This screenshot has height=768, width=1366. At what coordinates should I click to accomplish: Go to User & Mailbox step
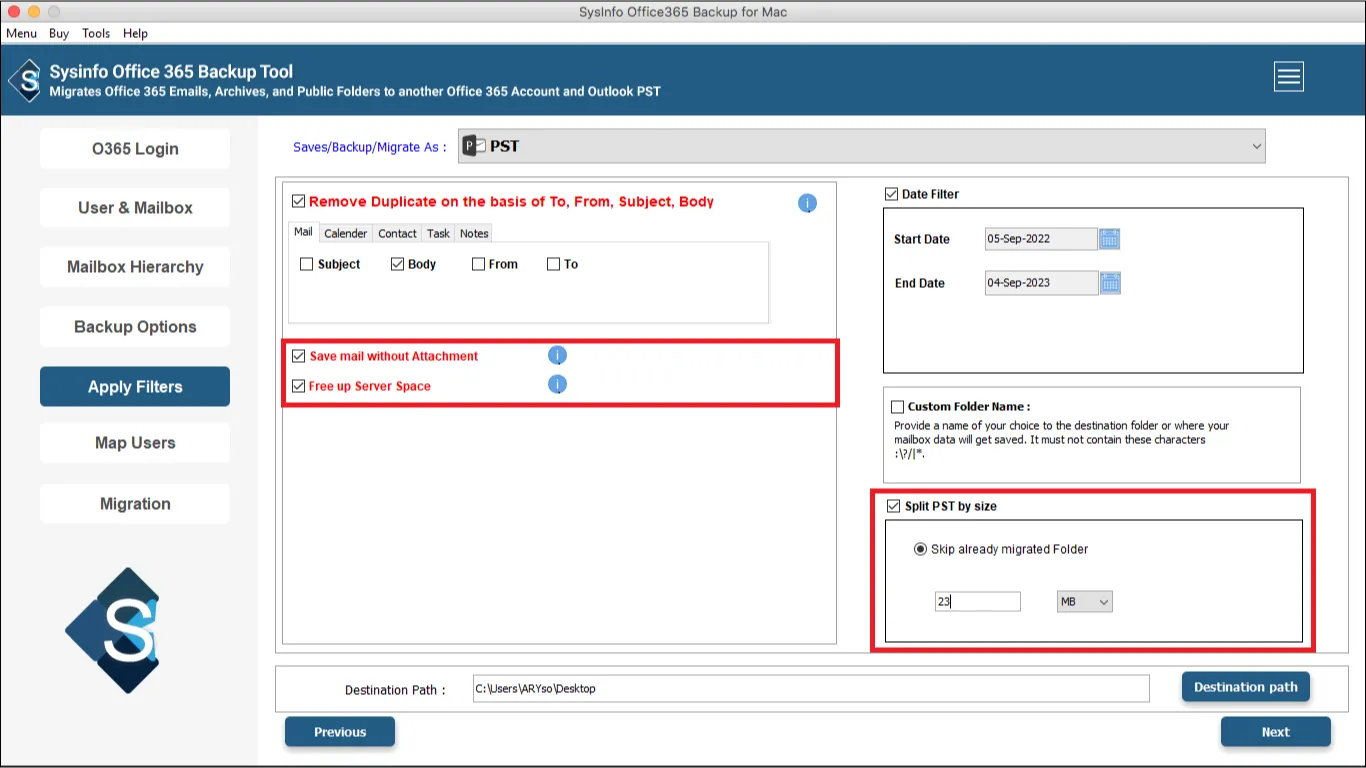135,208
